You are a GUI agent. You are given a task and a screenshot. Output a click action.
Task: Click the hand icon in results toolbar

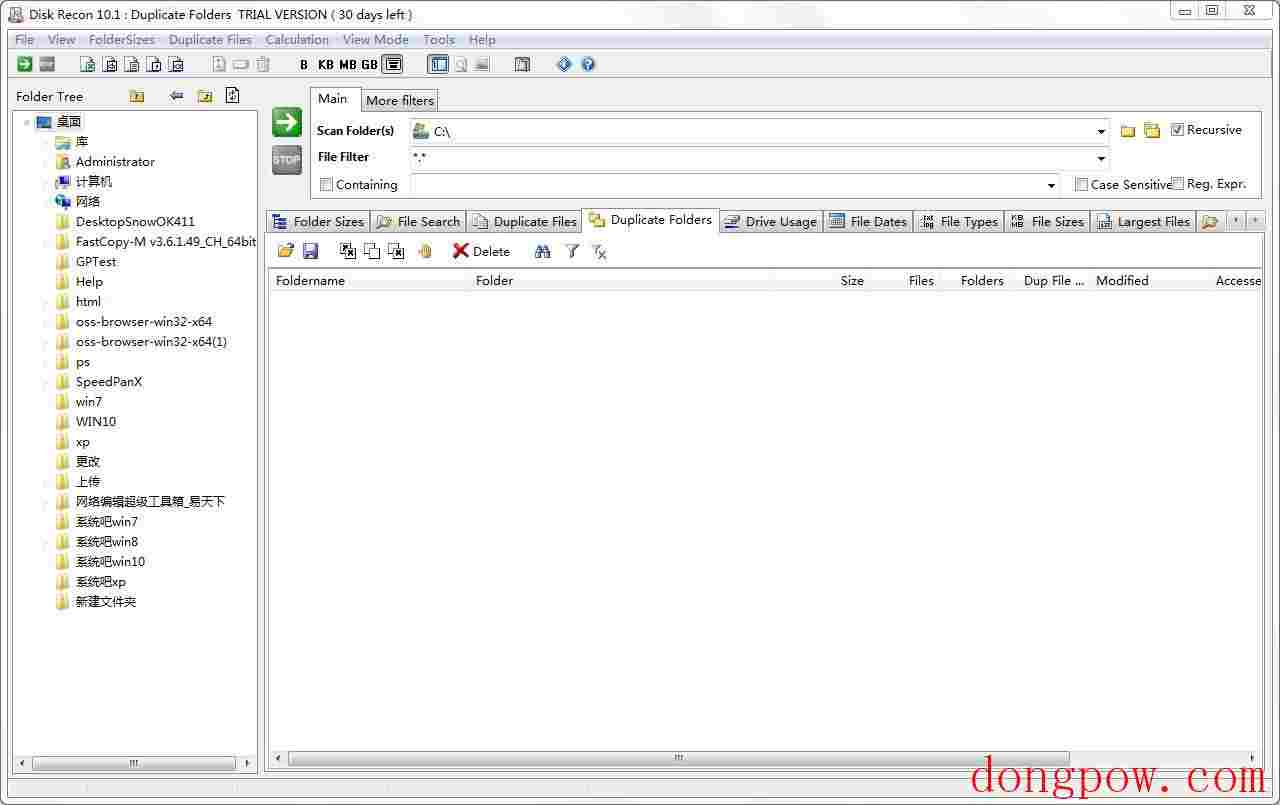coord(425,251)
